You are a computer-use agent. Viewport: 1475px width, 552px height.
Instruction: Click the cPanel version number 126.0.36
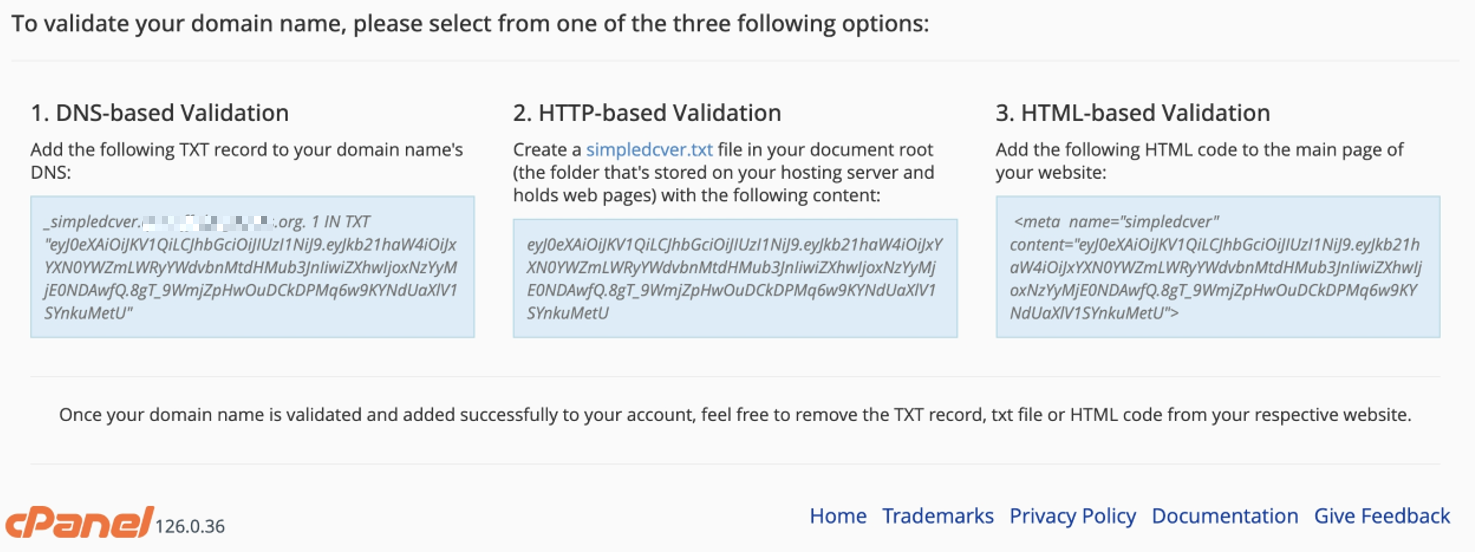190,526
